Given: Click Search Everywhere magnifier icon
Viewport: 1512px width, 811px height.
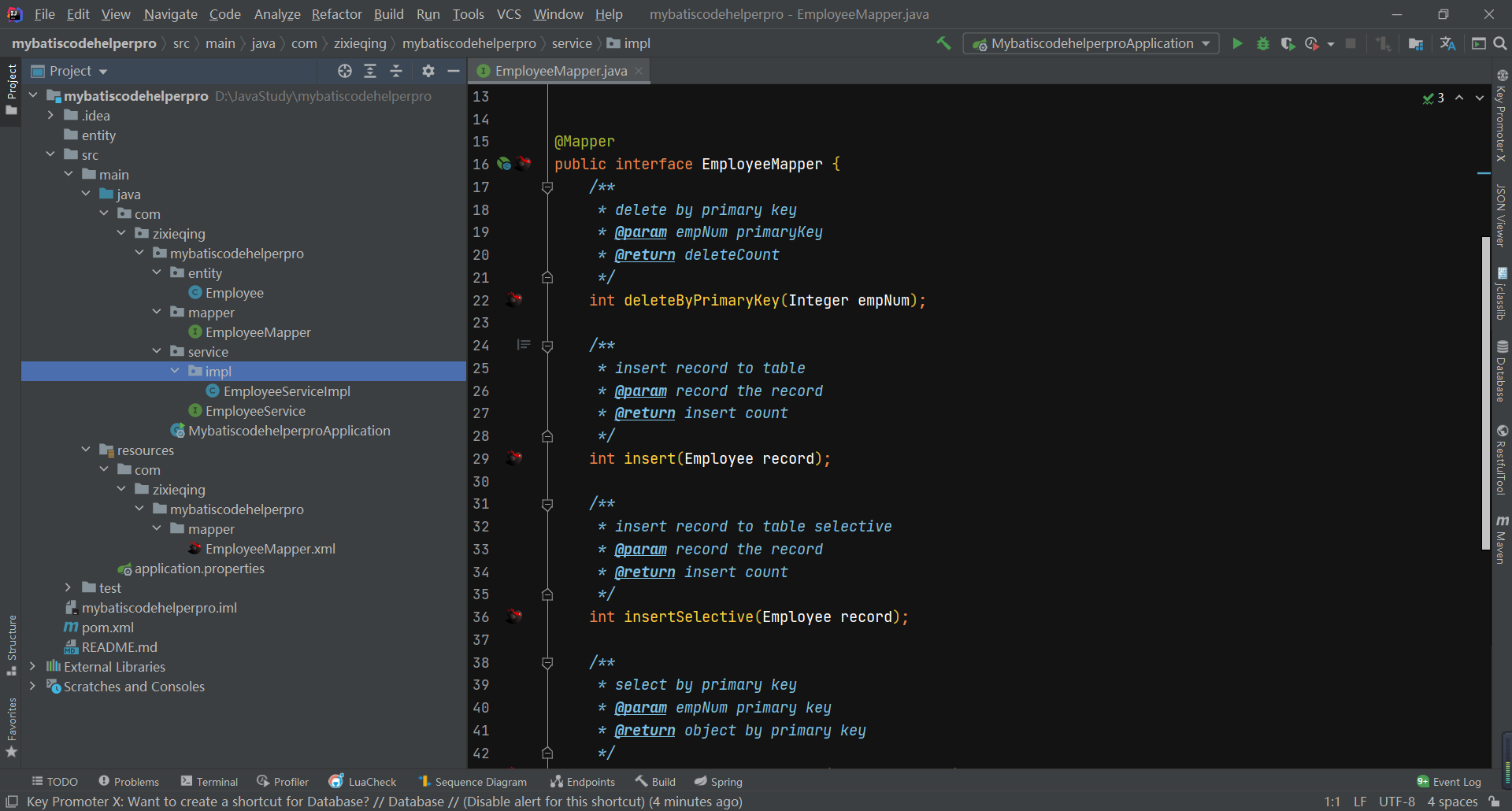Looking at the screenshot, I should (x=1500, y=43).
